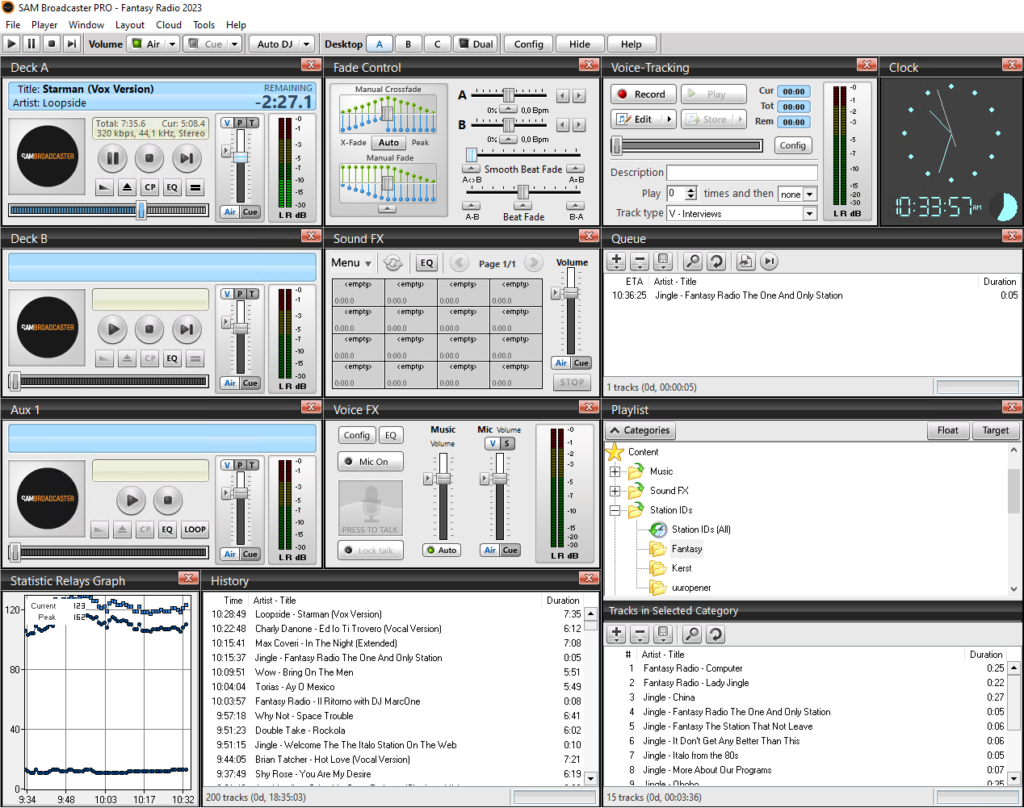Click the Music volume slider in Voice FX
The height and width of the screenshot is (808, 1024).
[443, 498]
